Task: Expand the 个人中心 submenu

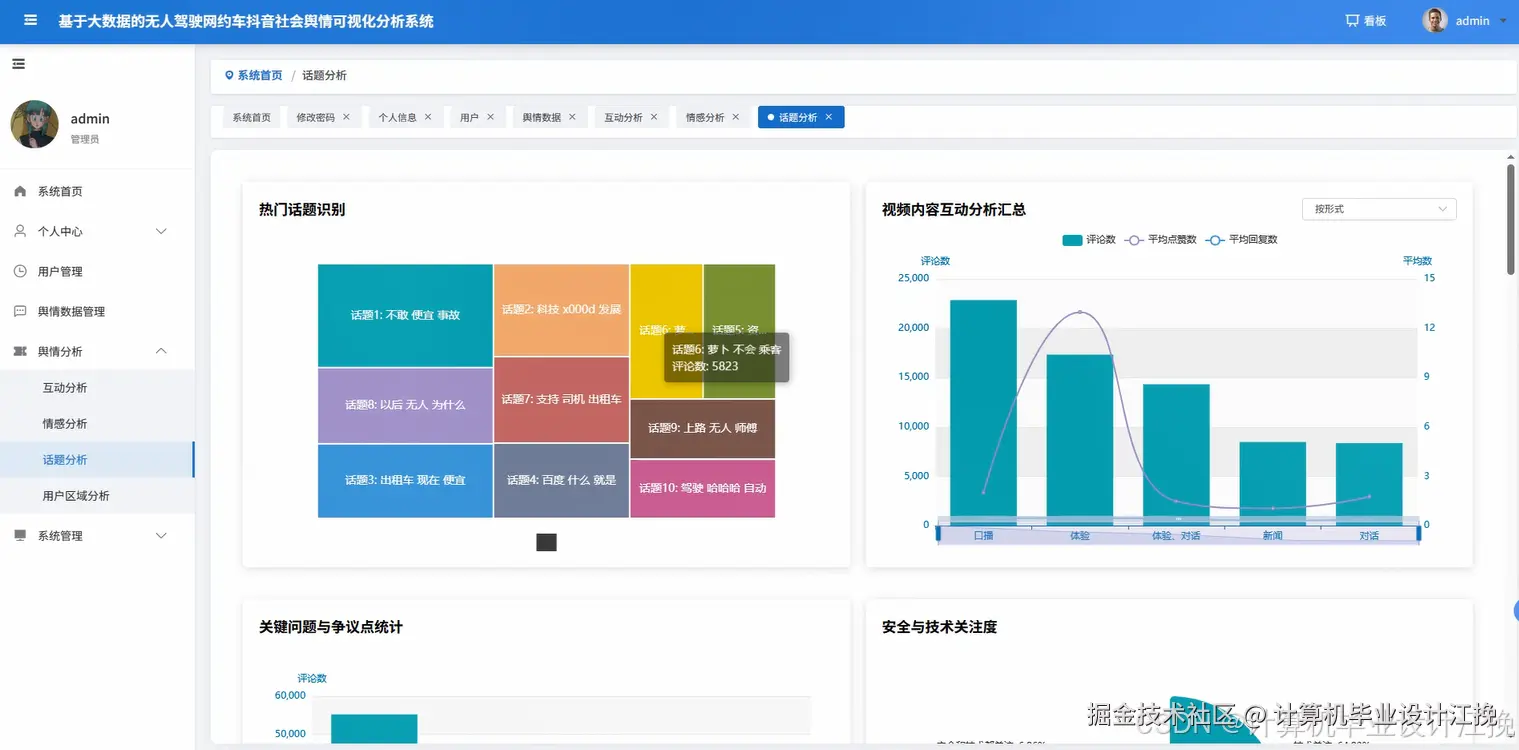Action: point(161,231)
